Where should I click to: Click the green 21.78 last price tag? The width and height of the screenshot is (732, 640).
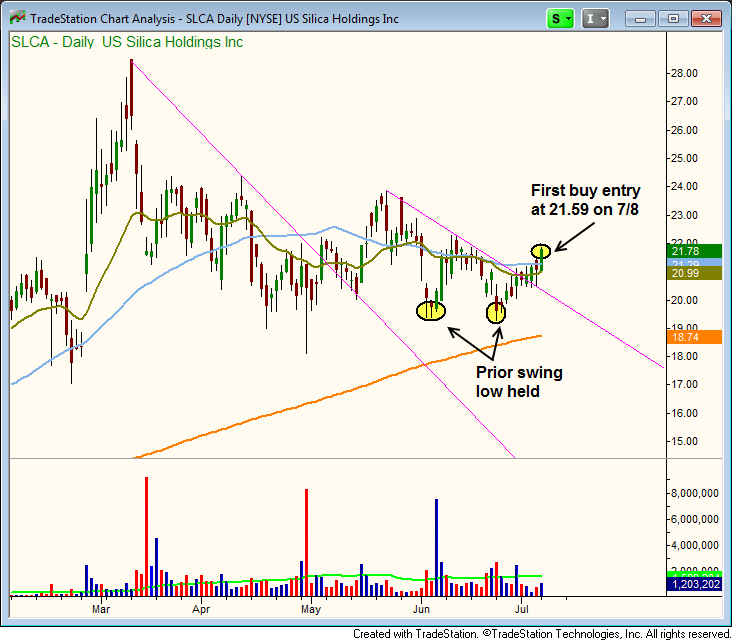[x=694, y=251]
